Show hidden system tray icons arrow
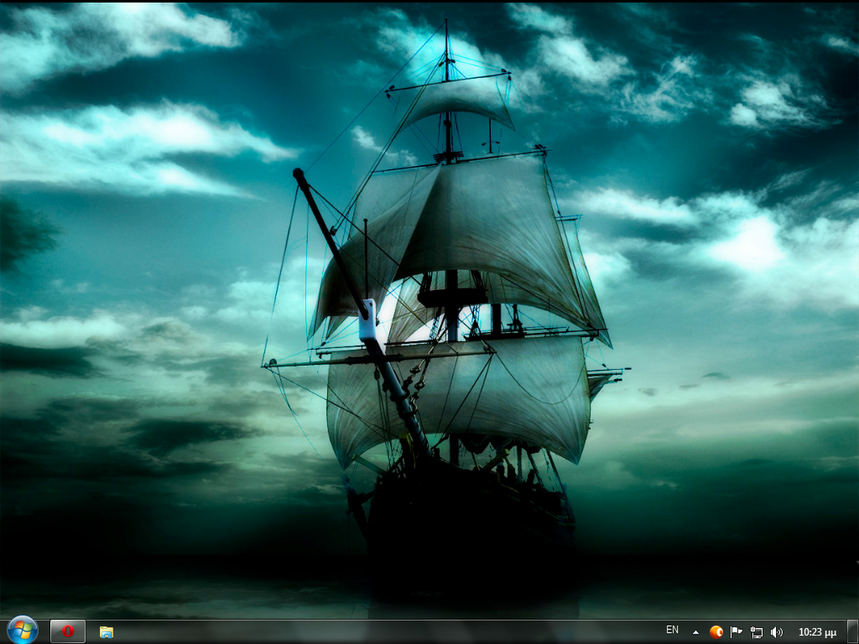The width and height of the screenshot is (859, 644). pos(696,632)
